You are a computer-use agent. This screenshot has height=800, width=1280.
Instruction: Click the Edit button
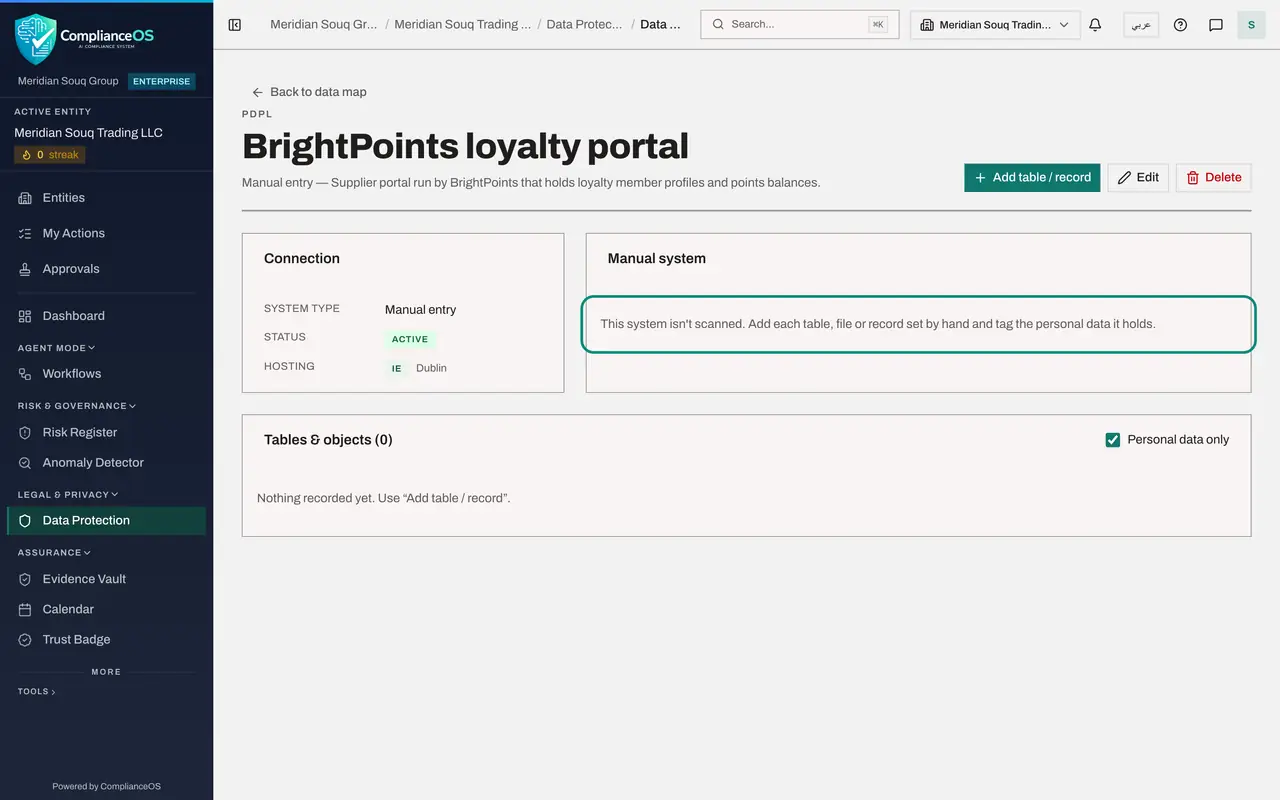coord(1138,177)
